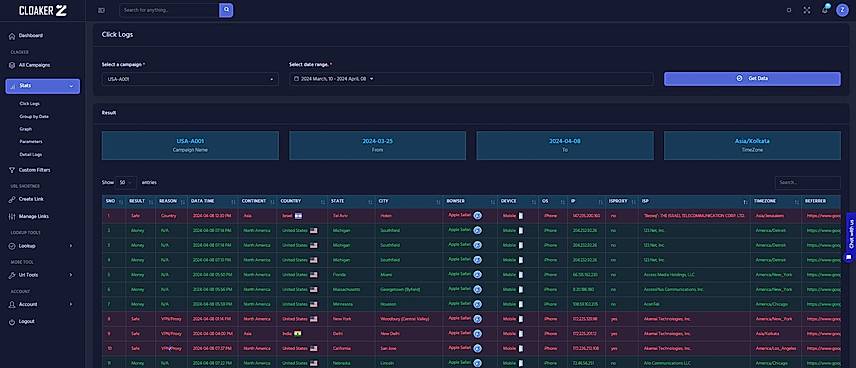Sort table by CITY column

tap(409, 201)
